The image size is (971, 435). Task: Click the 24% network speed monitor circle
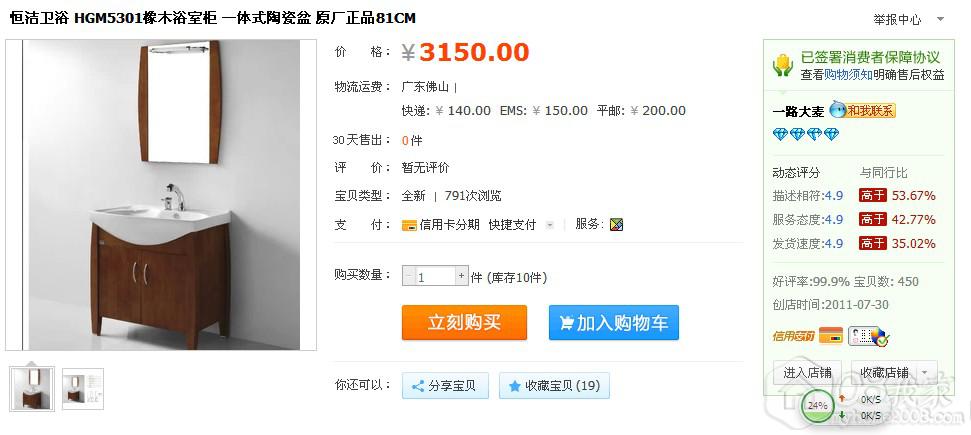tap(817, 405)
